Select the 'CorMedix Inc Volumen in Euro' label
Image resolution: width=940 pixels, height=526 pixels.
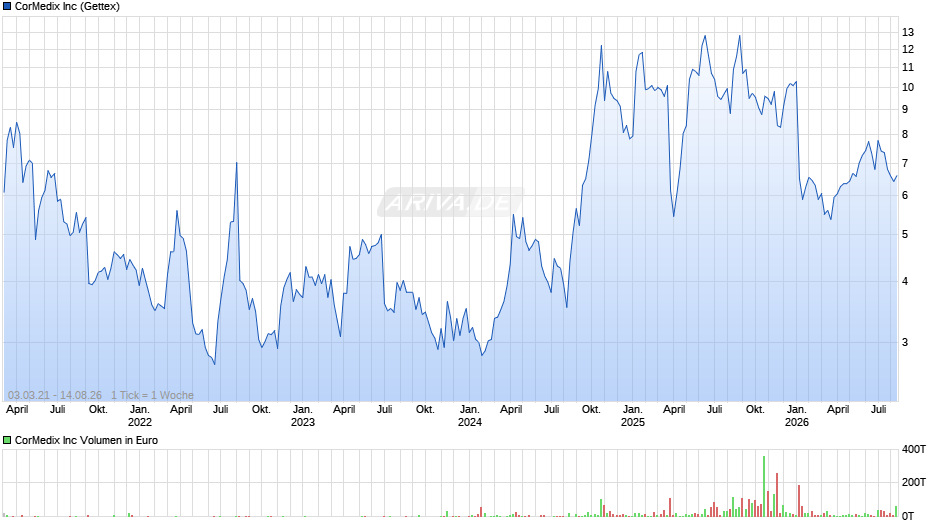tap(86, 440)
